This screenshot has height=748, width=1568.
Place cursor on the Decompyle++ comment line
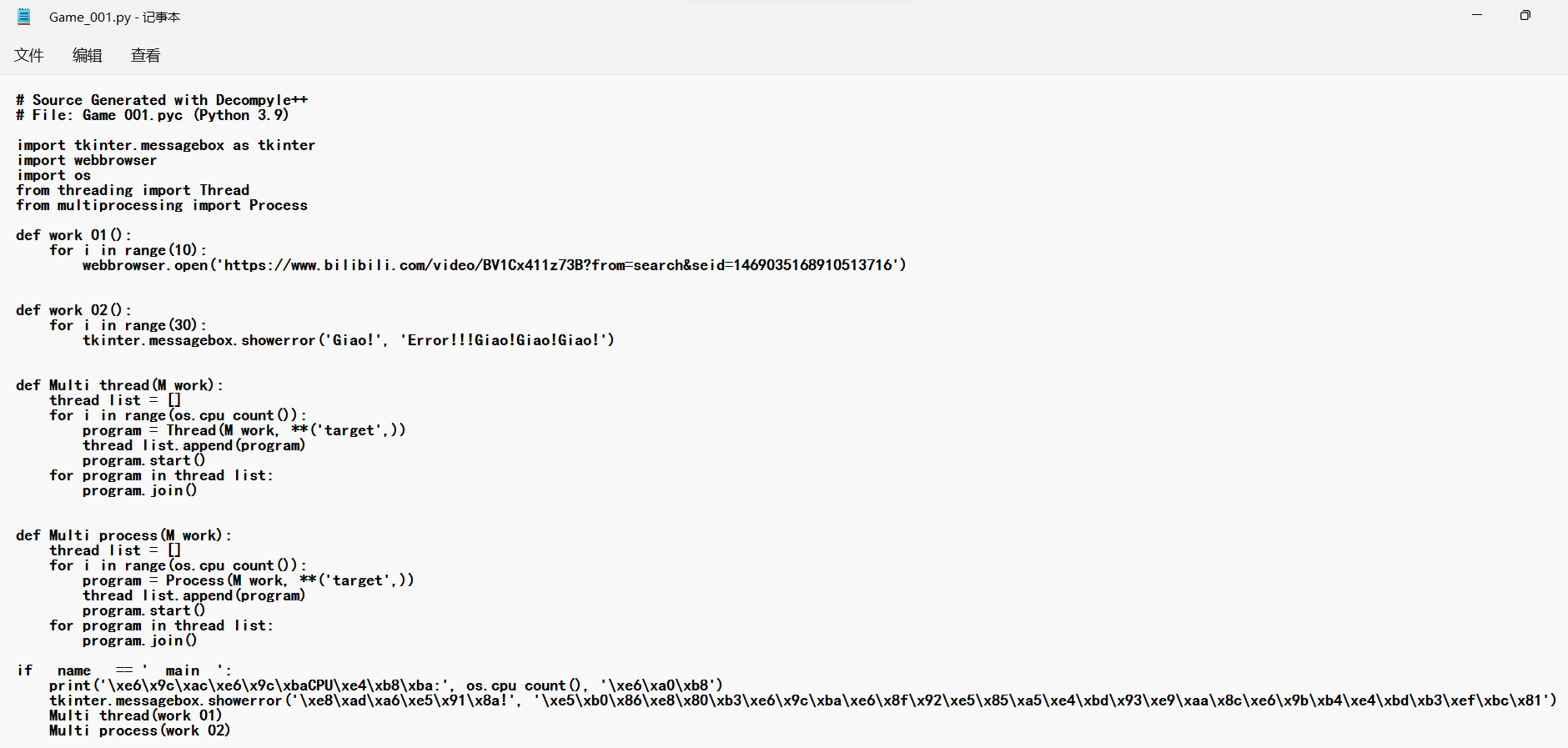coord(162,100)
